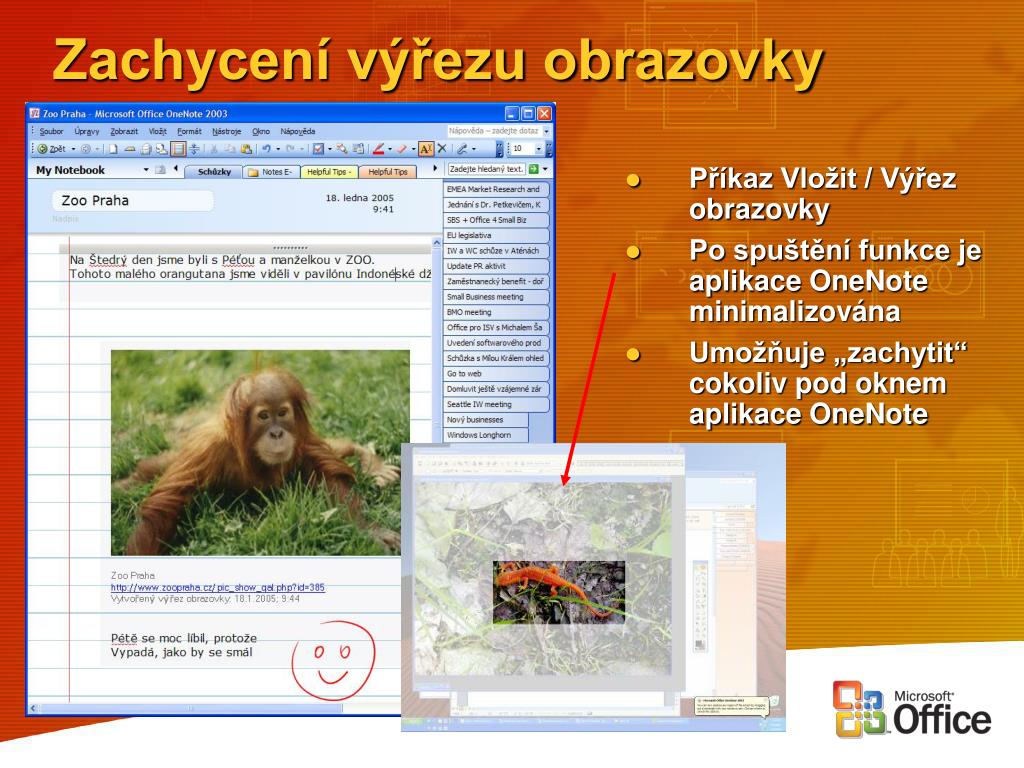Select the eraser tool icon
The image size is (1024, 768).
pos(402,149)
